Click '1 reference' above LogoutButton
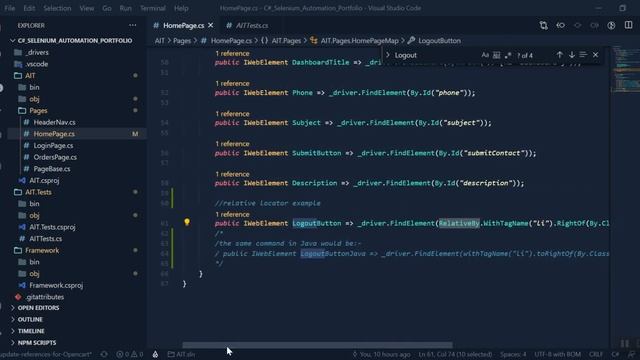The height and width of the screenshot is (360, 640). tap(232, 214)
